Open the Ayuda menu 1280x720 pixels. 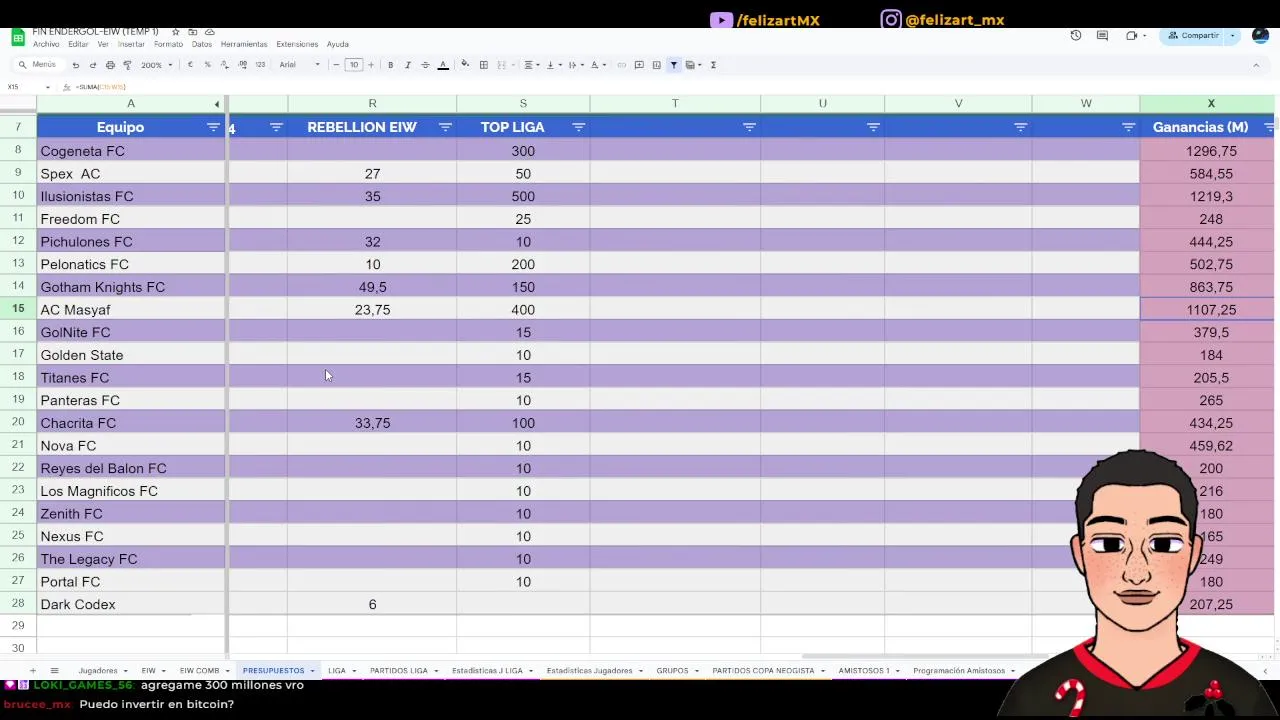coord(337,44)
